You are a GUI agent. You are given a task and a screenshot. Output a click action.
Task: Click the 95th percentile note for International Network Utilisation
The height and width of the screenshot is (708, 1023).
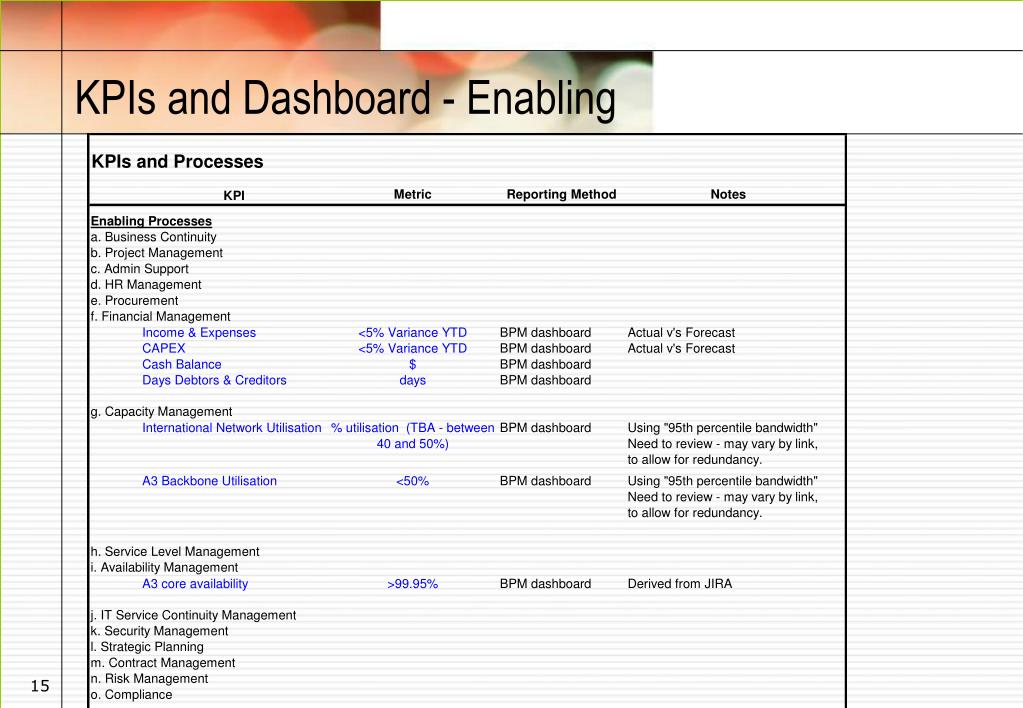723,444
